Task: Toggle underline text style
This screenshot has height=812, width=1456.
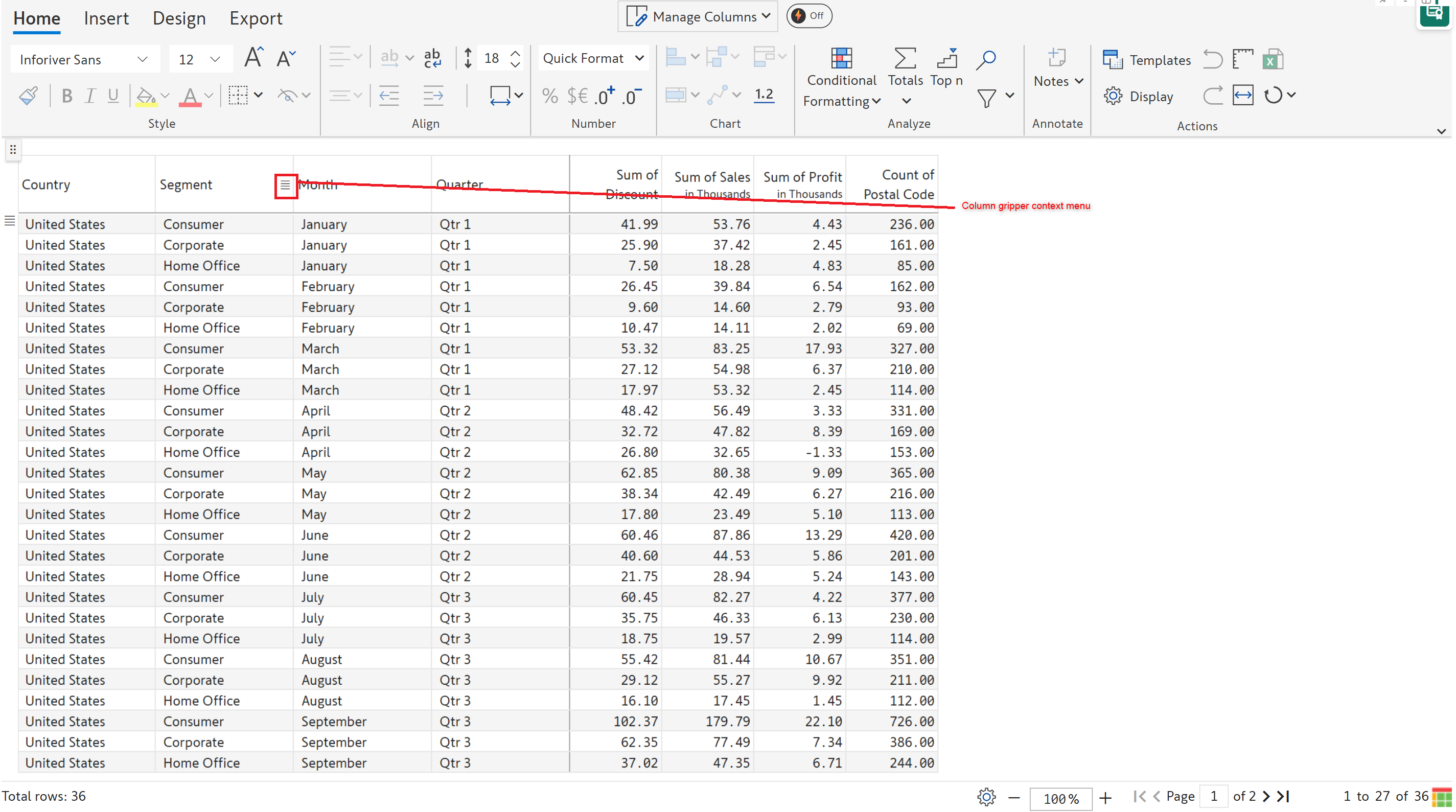Action: (x=113, y=96)
